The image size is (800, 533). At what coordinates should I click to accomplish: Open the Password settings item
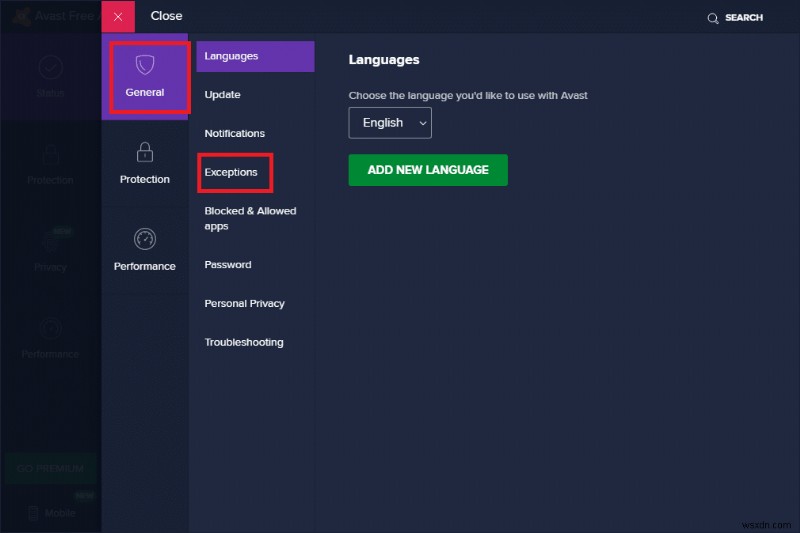228,265
